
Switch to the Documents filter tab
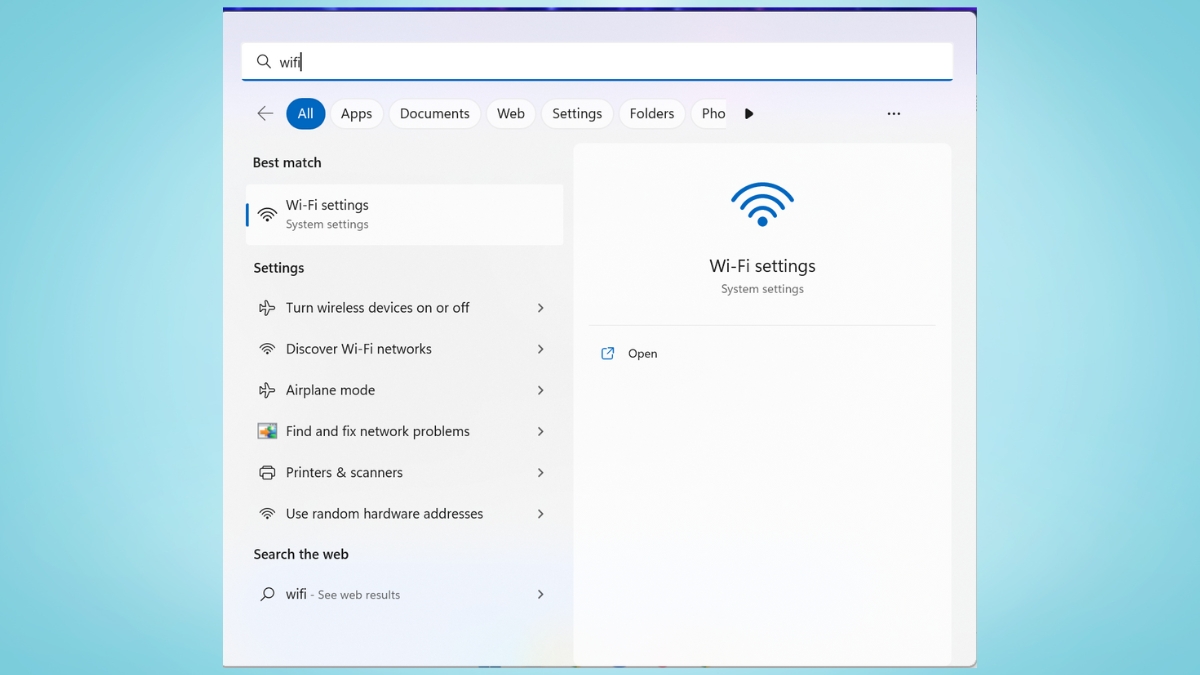point(434,113)
